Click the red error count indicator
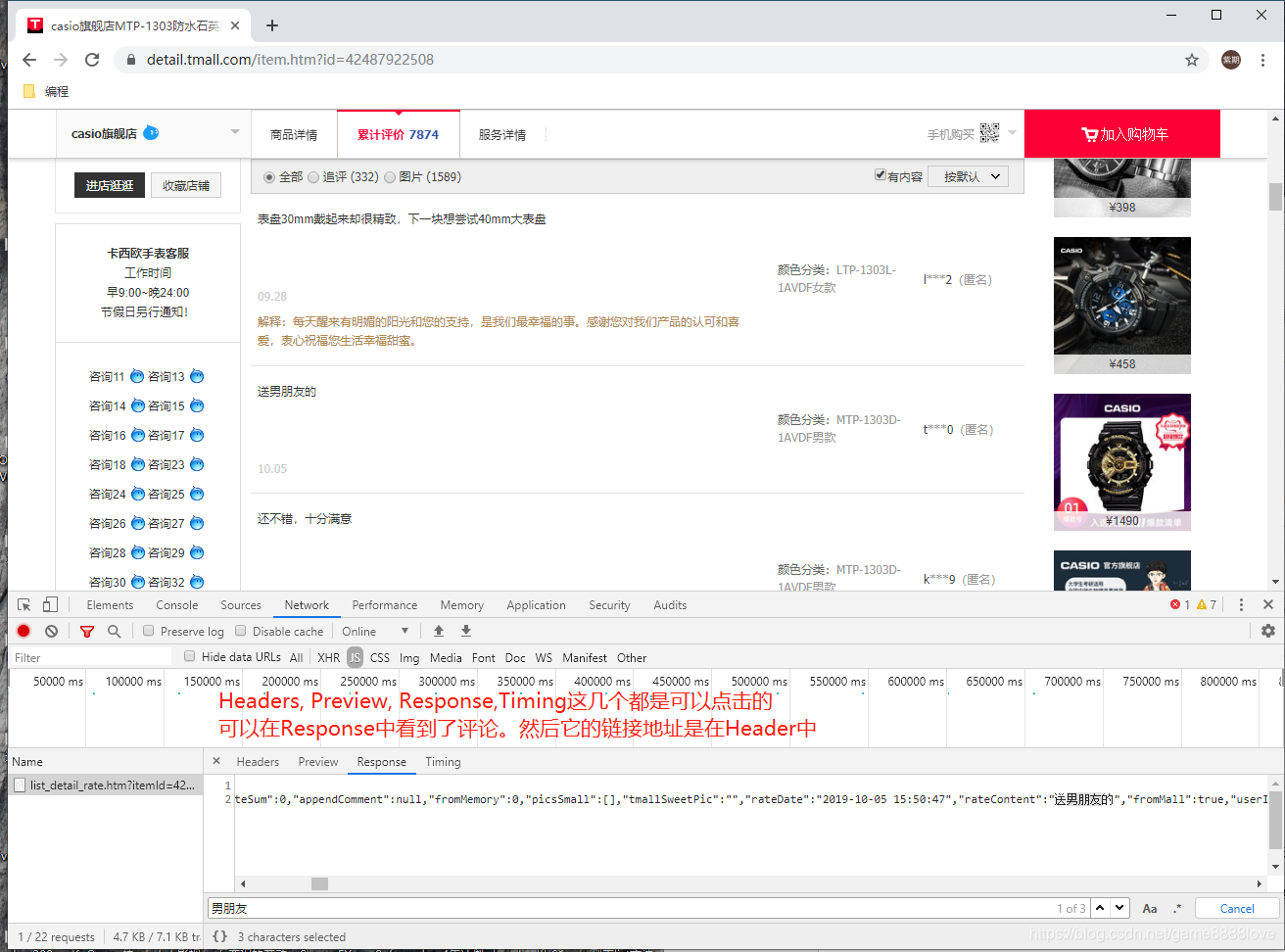The image size is (1285, 952). click(x=1180, y=605)
